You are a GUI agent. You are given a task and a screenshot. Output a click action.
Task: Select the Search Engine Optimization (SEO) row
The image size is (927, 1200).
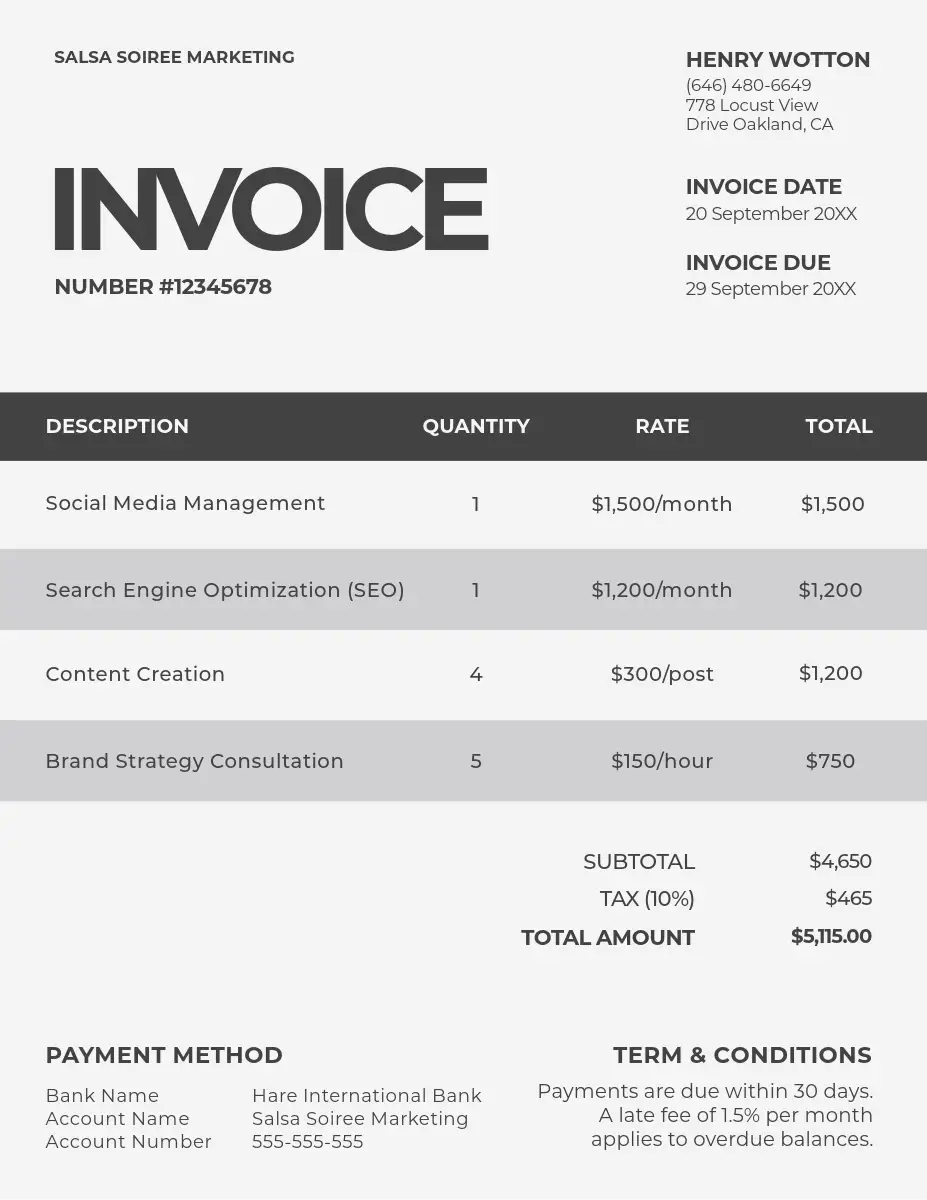[x=225, y=590]
